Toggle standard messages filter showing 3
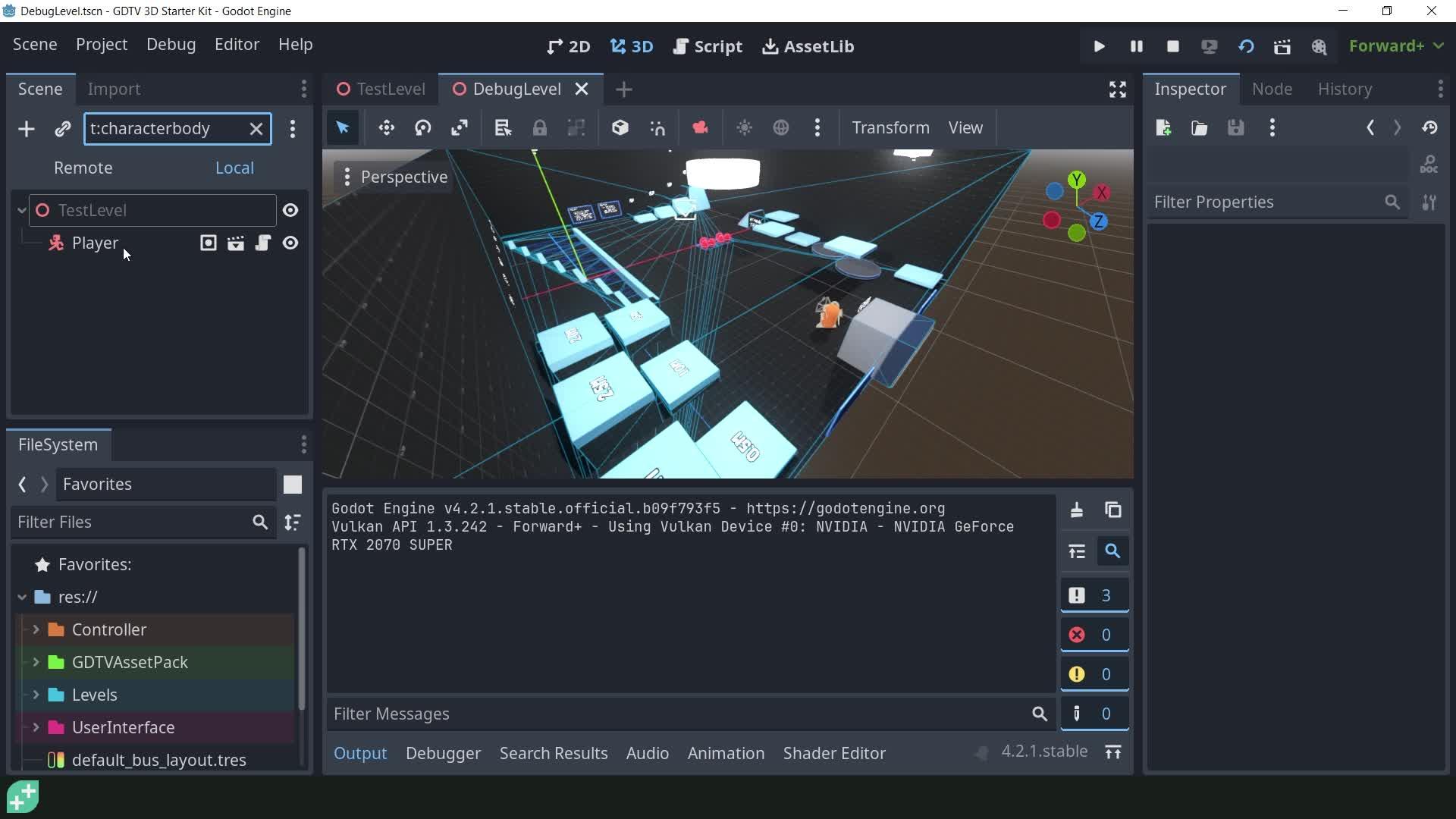 point(1095,595)
